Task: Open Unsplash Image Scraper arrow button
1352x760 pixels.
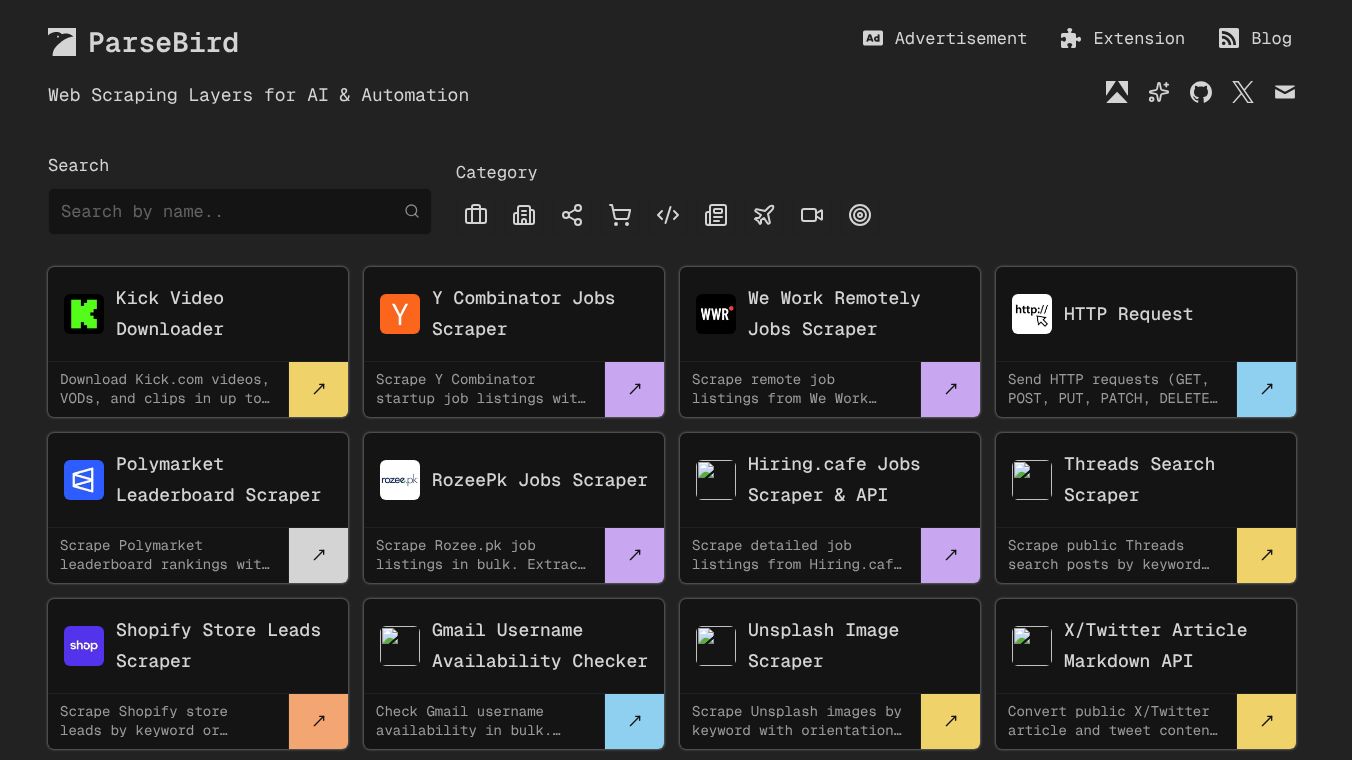Action: 951,721
